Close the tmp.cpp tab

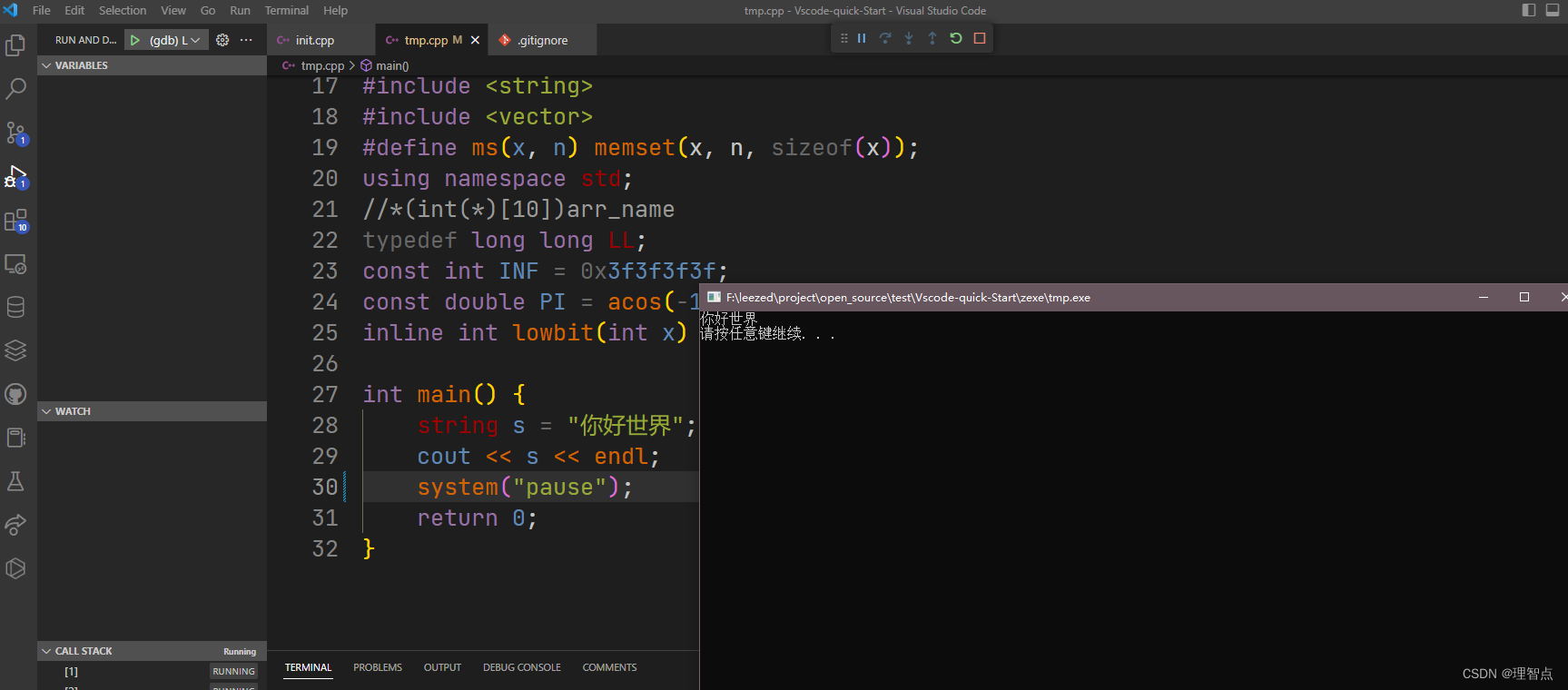coord(475,40)
